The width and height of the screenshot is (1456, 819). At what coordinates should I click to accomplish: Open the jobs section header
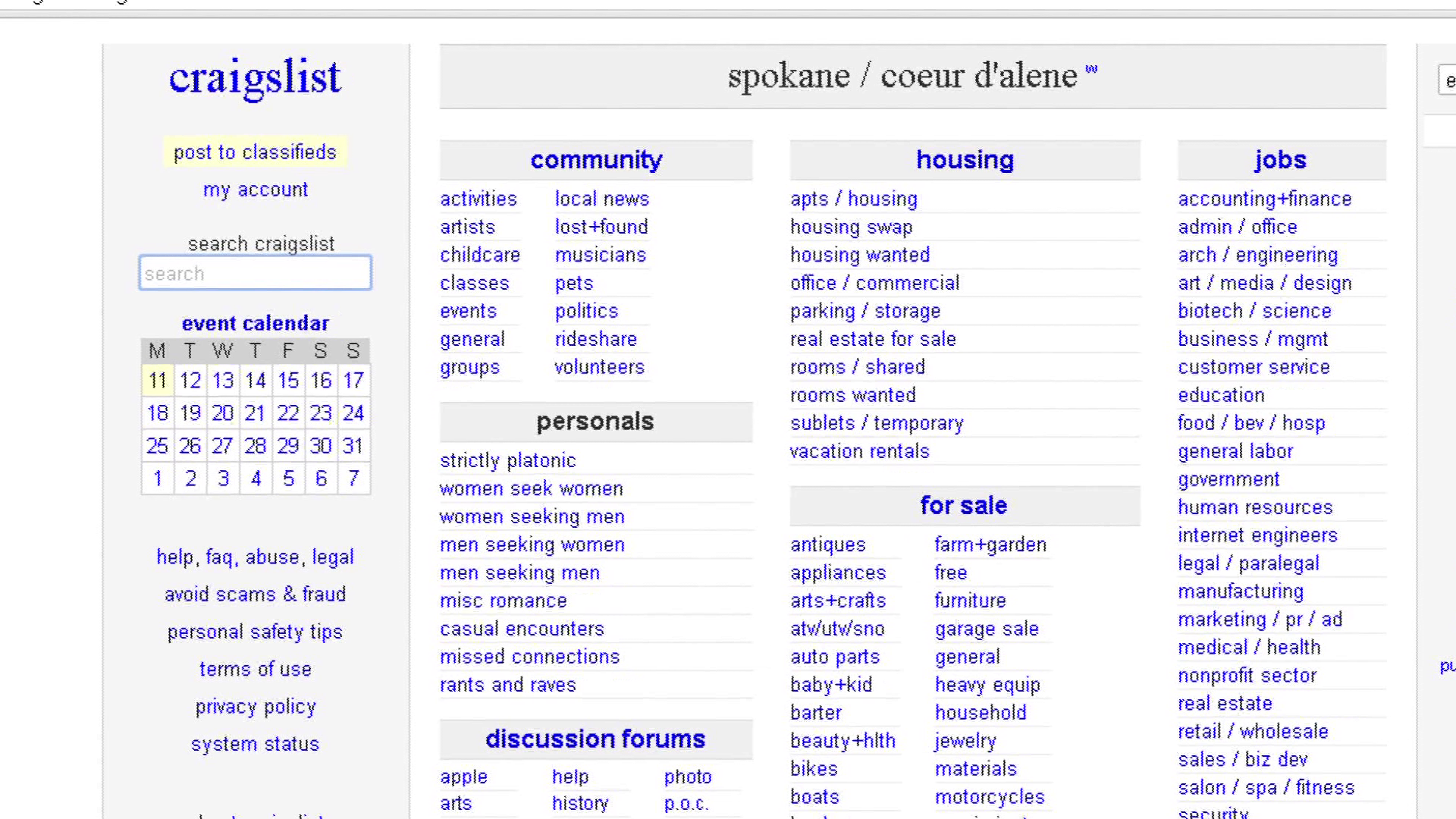[1281, 159]
